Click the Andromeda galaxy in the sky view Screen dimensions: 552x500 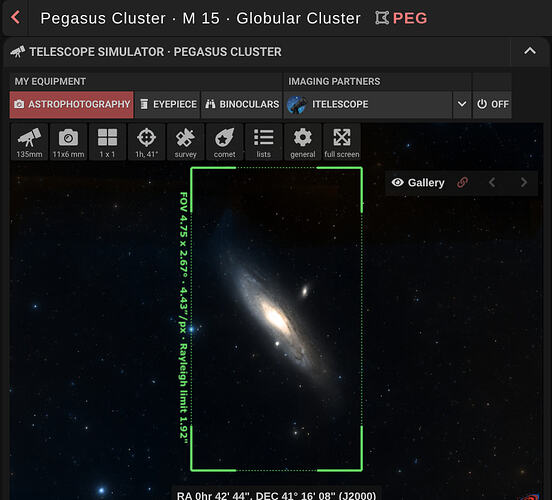pyautogui.click(x=277, y=317)
